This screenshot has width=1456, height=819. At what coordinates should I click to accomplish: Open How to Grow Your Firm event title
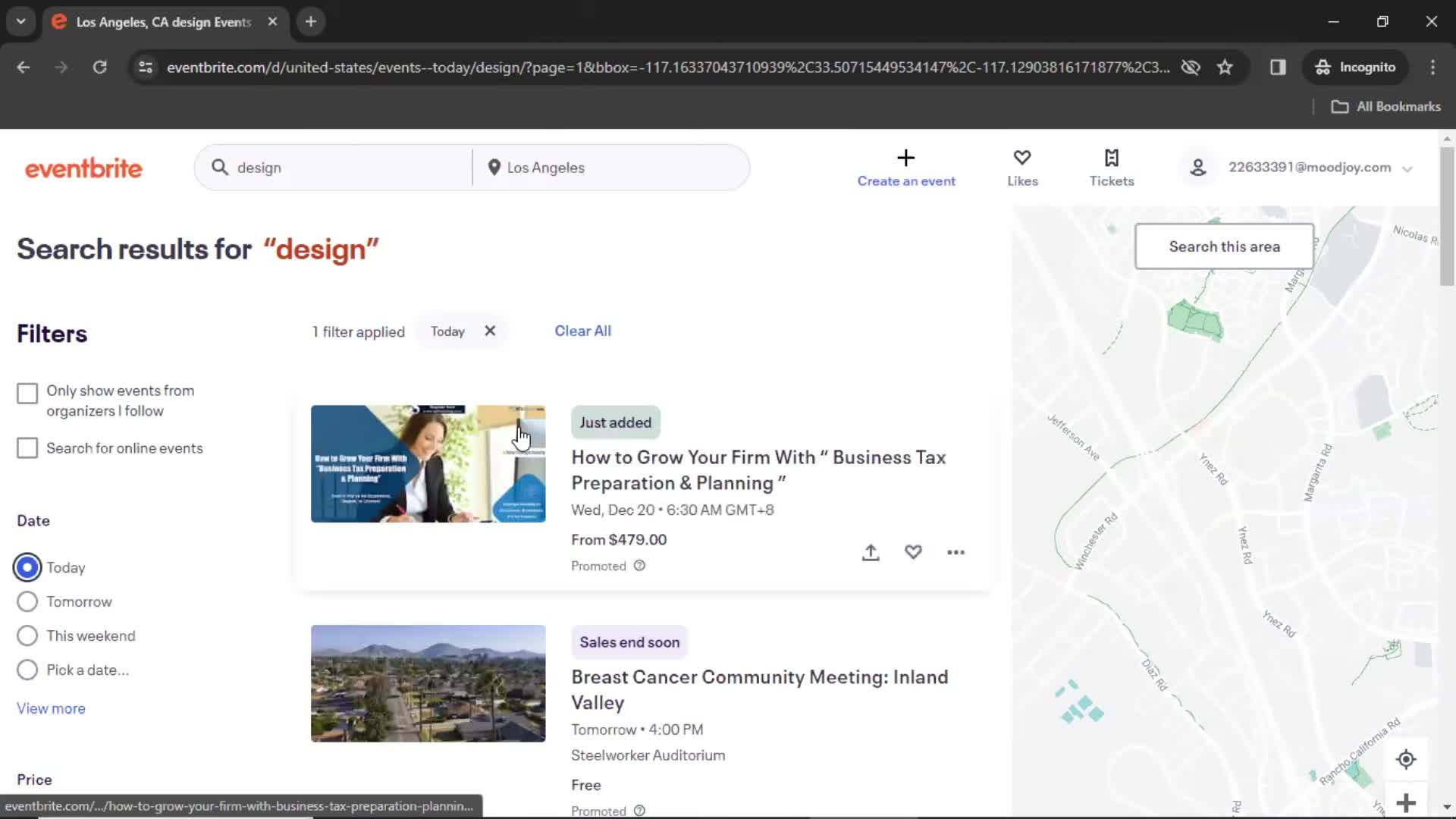point(758,470)
